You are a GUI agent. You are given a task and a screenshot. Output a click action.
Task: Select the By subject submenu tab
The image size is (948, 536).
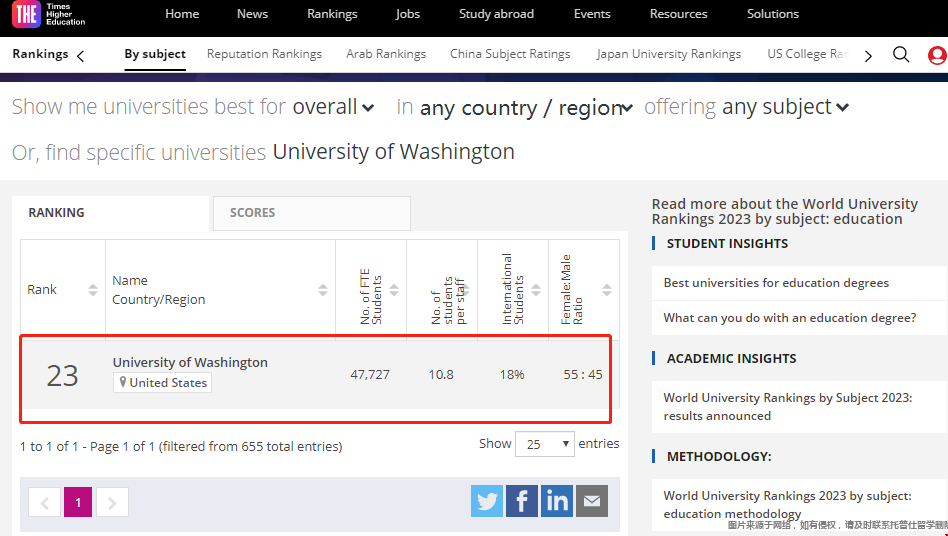[155, 54]
